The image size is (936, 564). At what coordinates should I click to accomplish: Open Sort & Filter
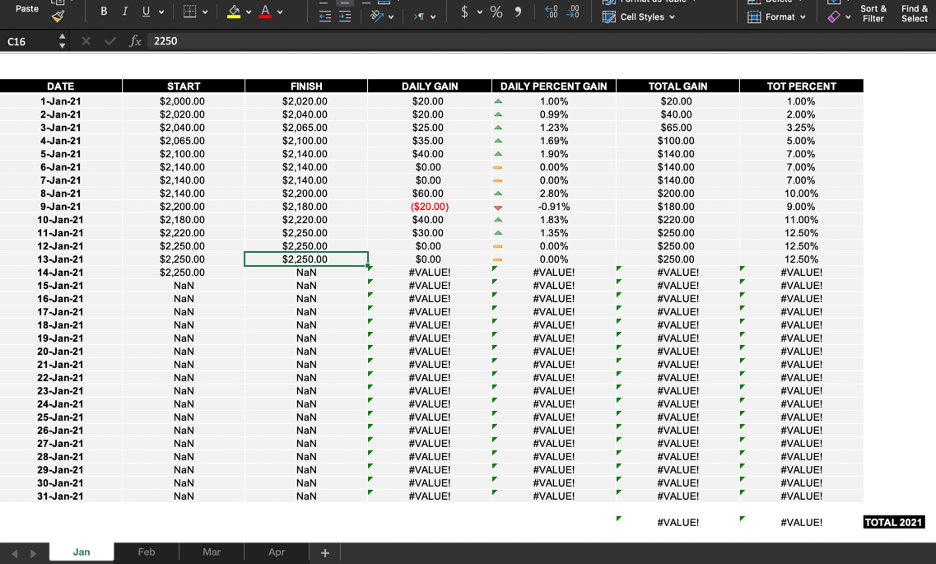(x=873, y=13)
